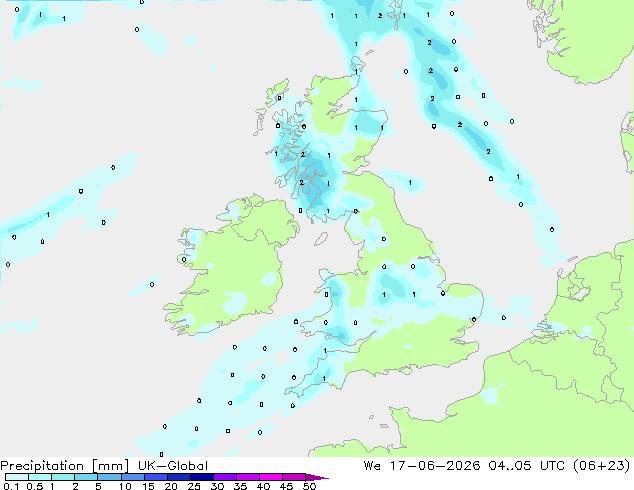Image resolution: width=634 pixels, height=490 pixels.
Task: Select the legend swatch between 10 and 15
Action: pyautogui.click(x=133, y=477)
